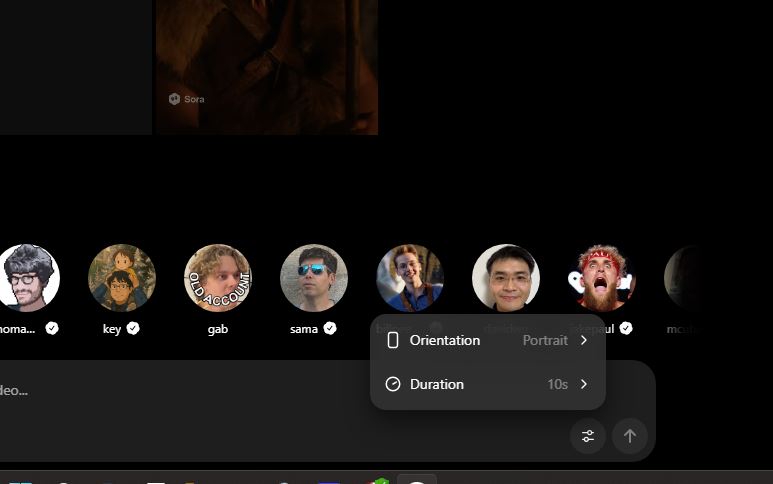The width and height of the screenshot is (773, 484).
Task: Select the gab OLD ACCOUNT avatar
Action: (217, 278)
